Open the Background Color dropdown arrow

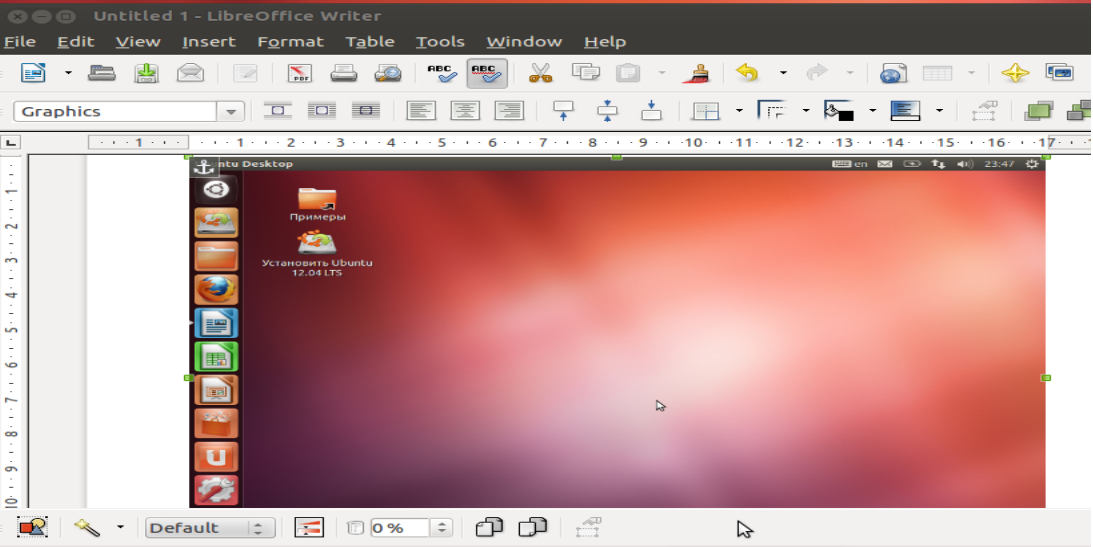872,111
